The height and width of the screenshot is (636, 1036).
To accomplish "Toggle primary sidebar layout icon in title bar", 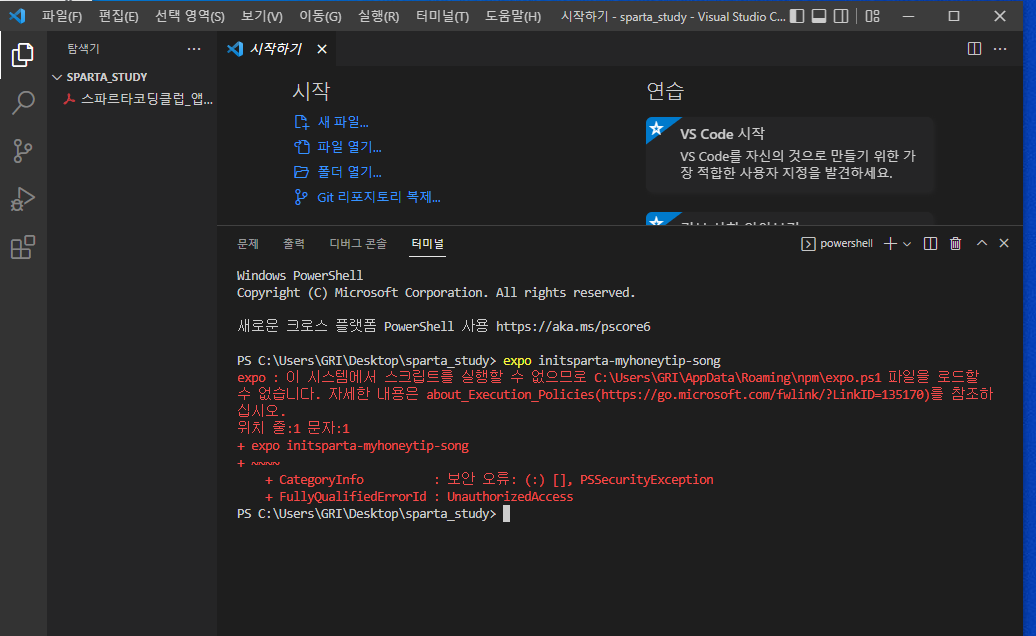I will 797,16.
